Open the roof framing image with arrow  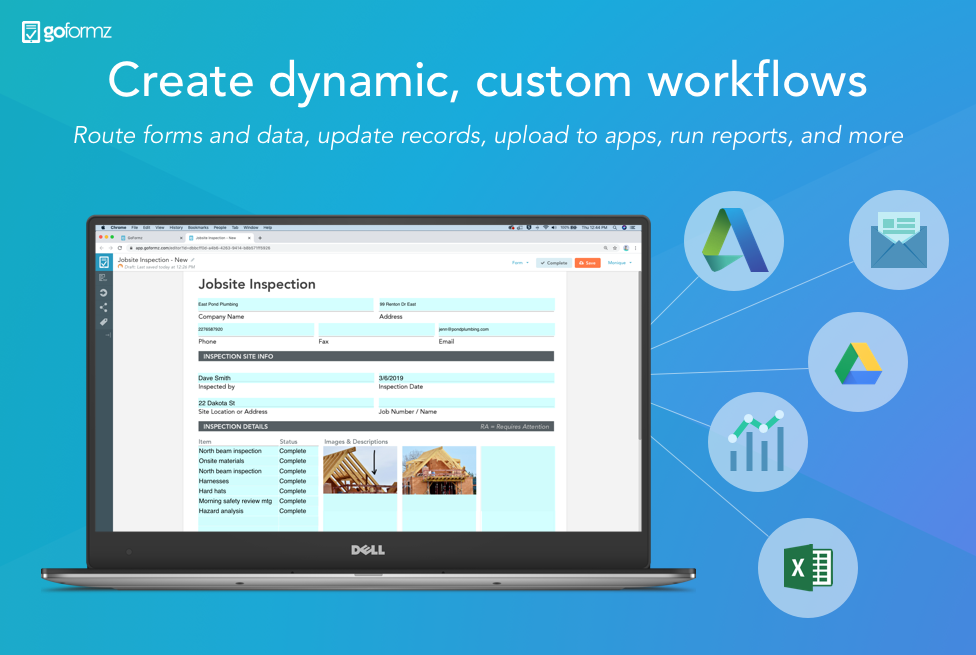[360, 470]
